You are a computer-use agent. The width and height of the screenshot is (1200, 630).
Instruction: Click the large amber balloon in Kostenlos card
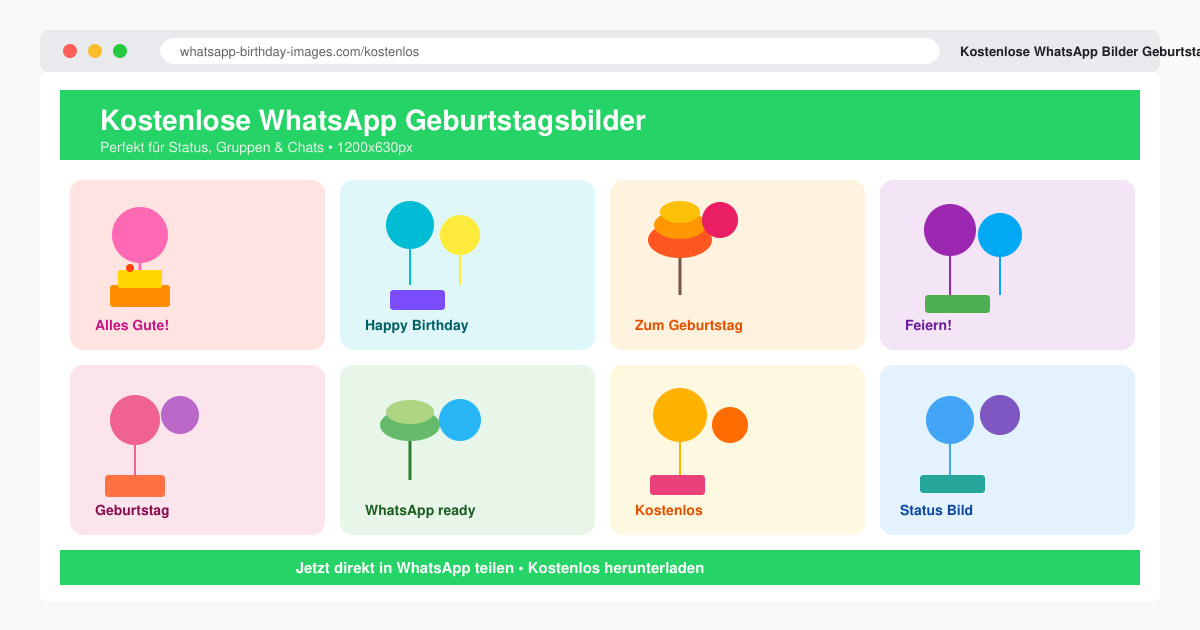click(x=680, y=415)
